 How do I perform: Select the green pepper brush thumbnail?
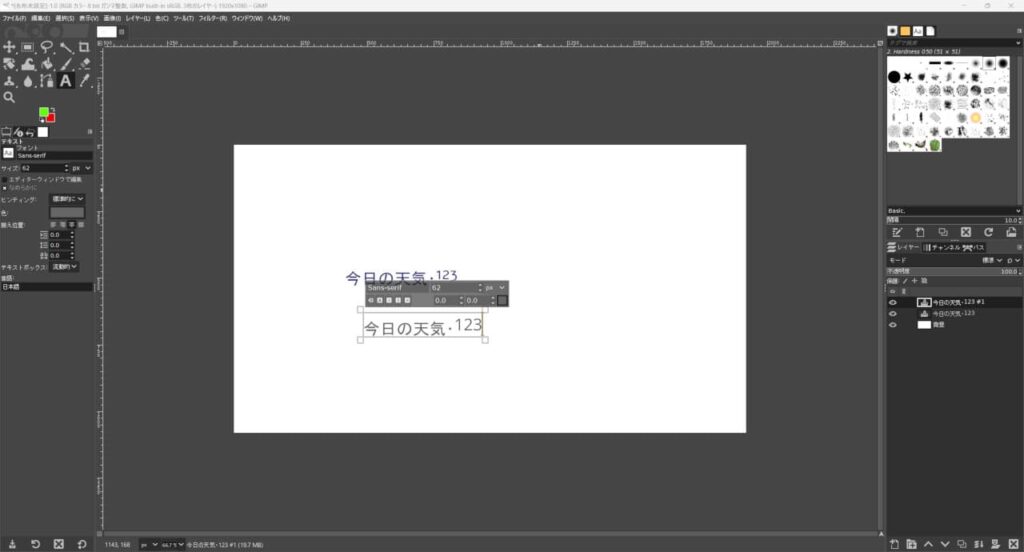(x=935, y=145)
